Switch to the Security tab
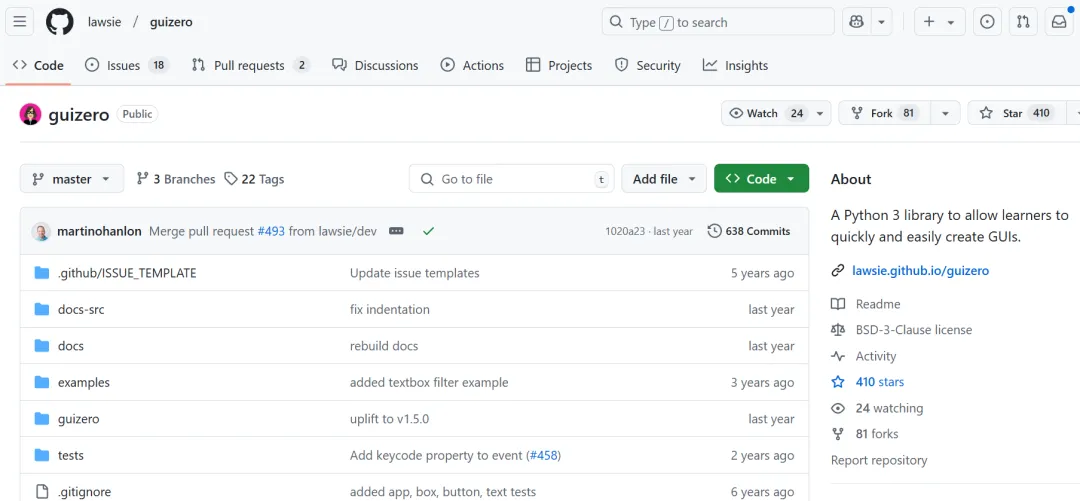The image size is (1080, 501). coord(647,65)
